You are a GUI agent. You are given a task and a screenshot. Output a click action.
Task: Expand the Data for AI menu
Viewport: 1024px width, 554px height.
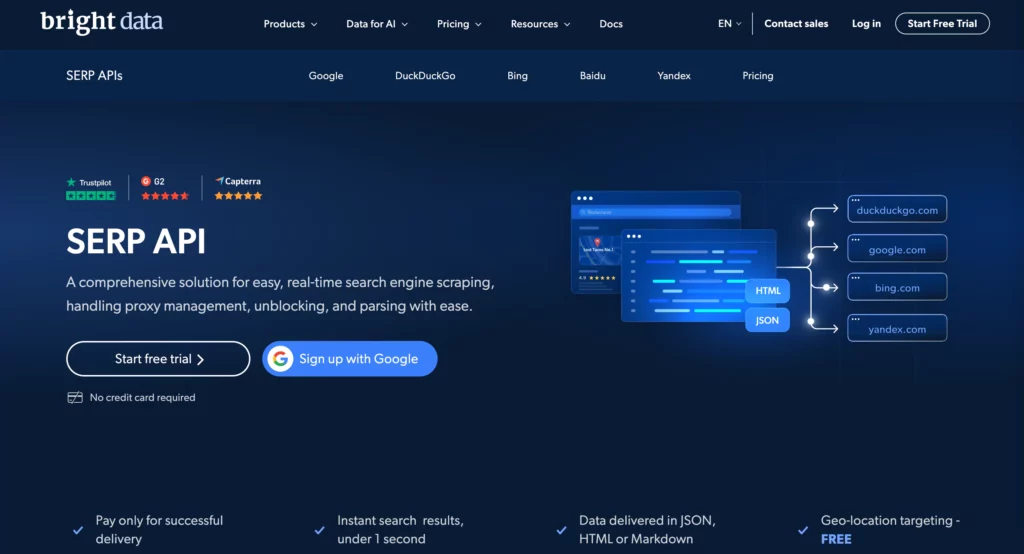tap(377, 24)
